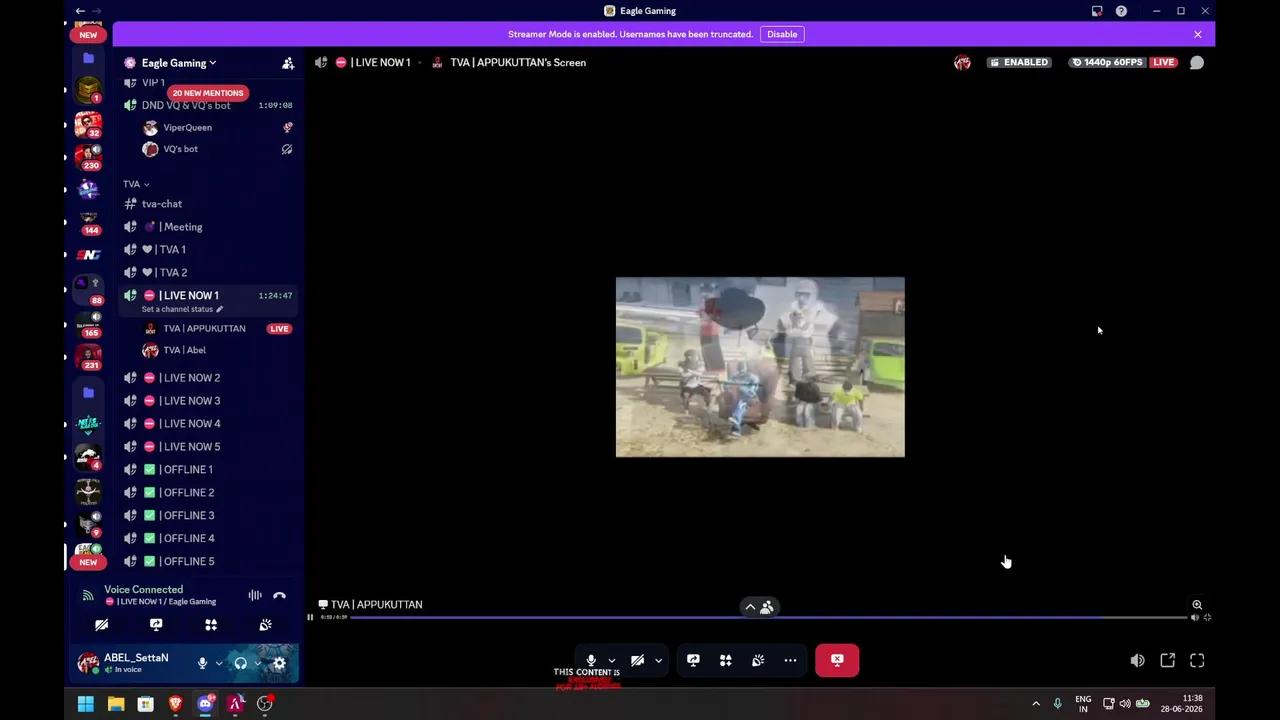Open mic options arrow in stream control bar
The image size is (1280, 720).
click(x=611, y=661)
